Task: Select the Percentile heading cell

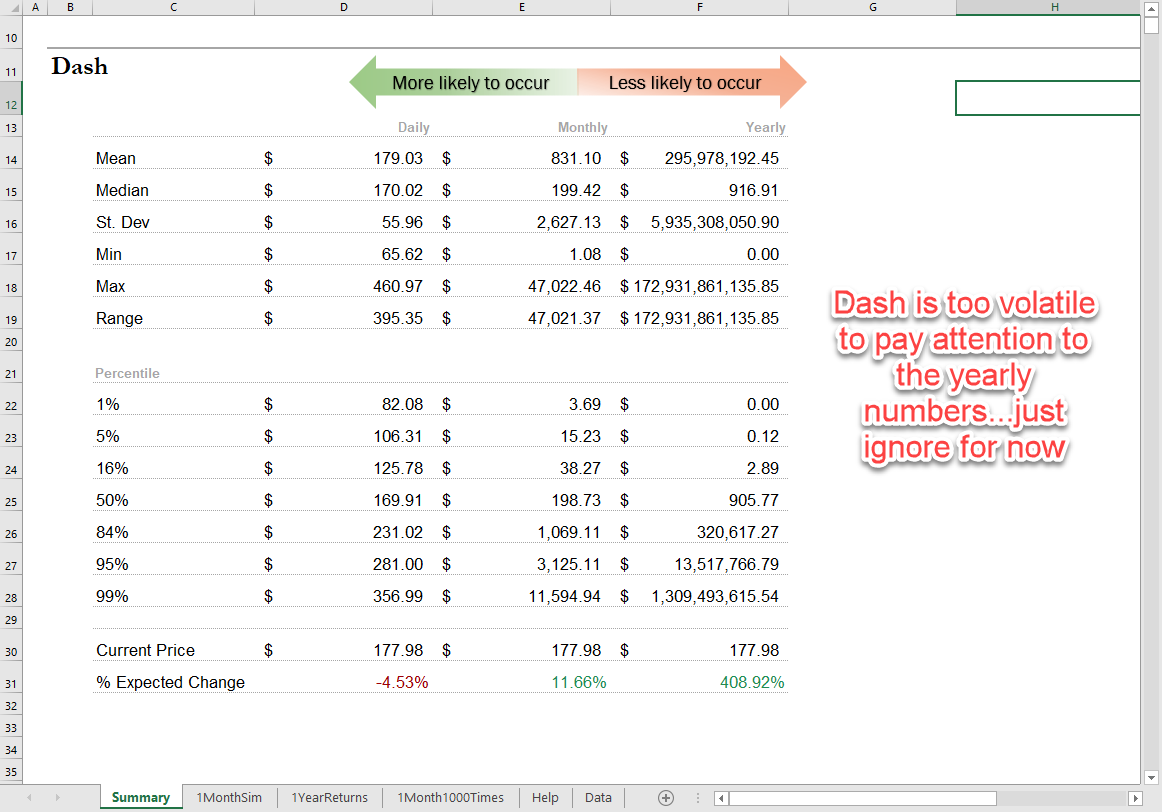Action: click(127, 373)
